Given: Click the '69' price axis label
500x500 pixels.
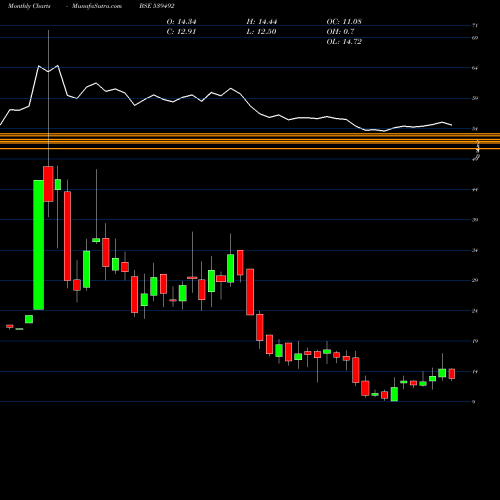Looking at the screenshot, I should [x=475, y=38].
